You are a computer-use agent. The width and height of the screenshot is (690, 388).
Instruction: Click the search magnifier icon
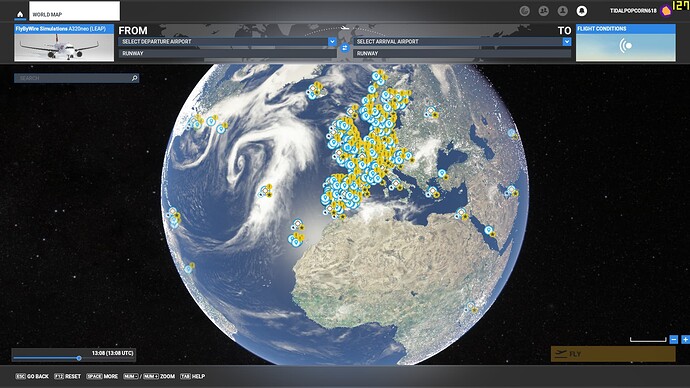tap(135, 78)
